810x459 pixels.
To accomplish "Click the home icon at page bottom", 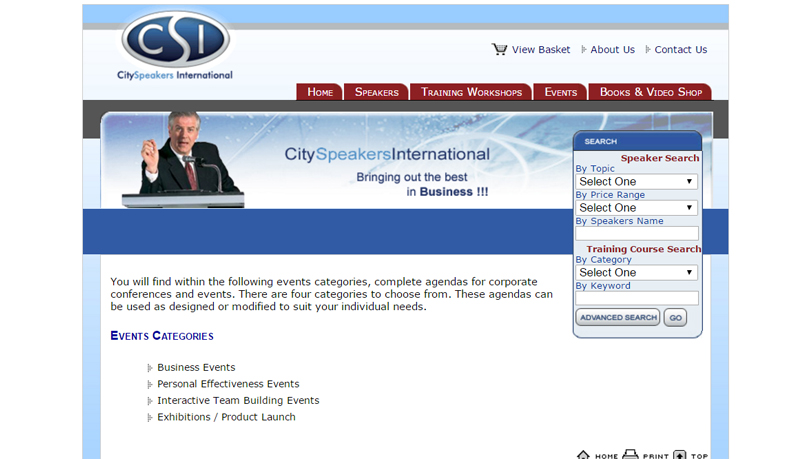I will [583, 455].
